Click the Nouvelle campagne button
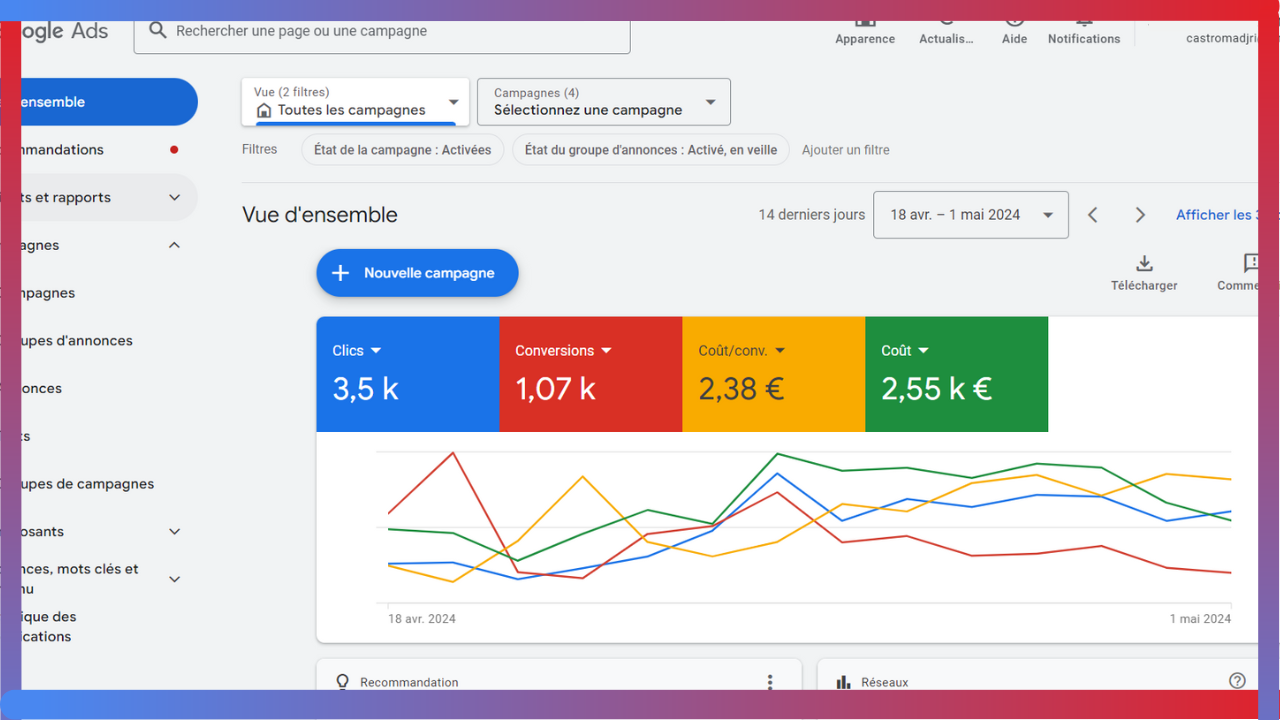 coord(417,273)
